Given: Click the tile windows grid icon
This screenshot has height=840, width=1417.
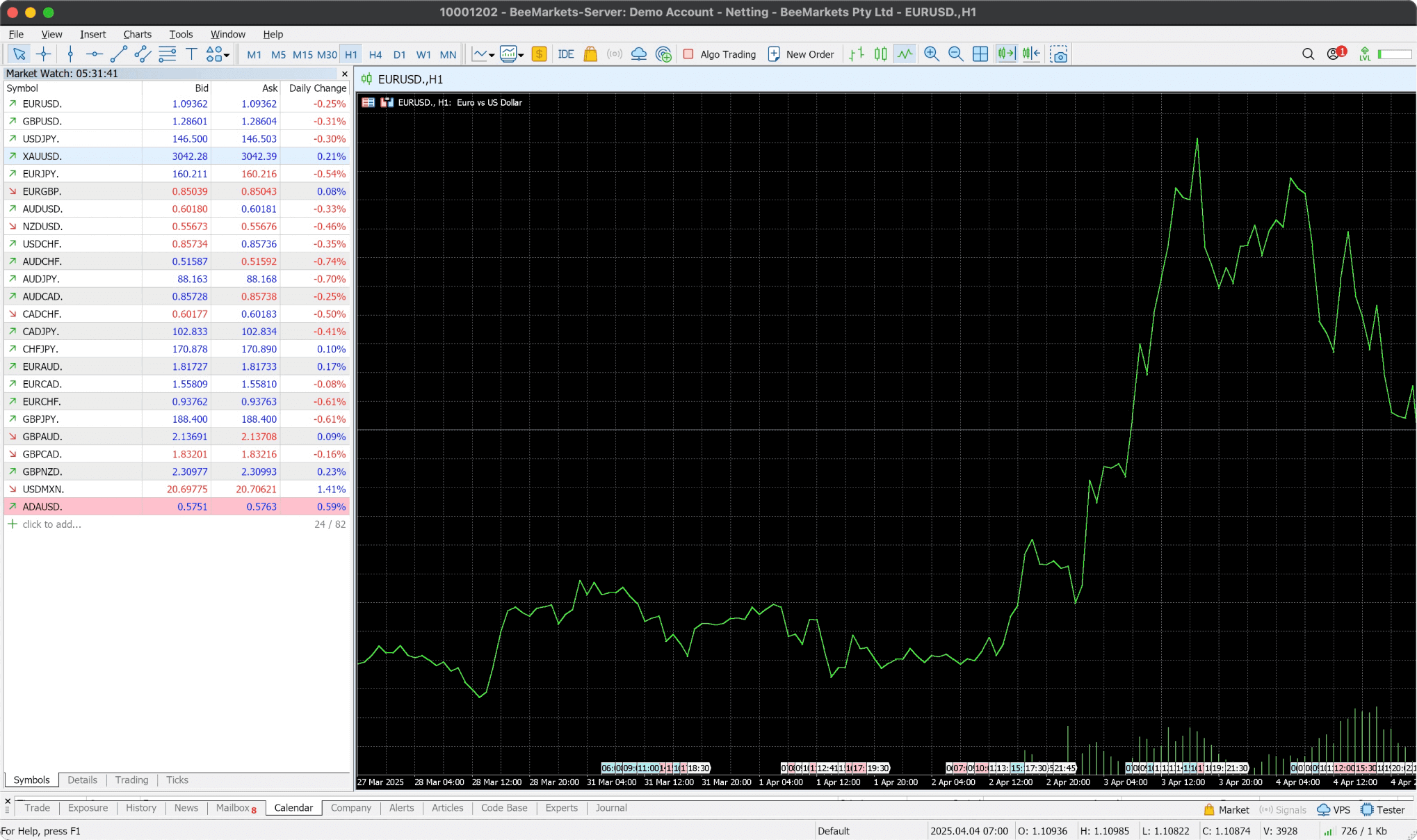Looking at the screenshot, I should coord(980,54).
